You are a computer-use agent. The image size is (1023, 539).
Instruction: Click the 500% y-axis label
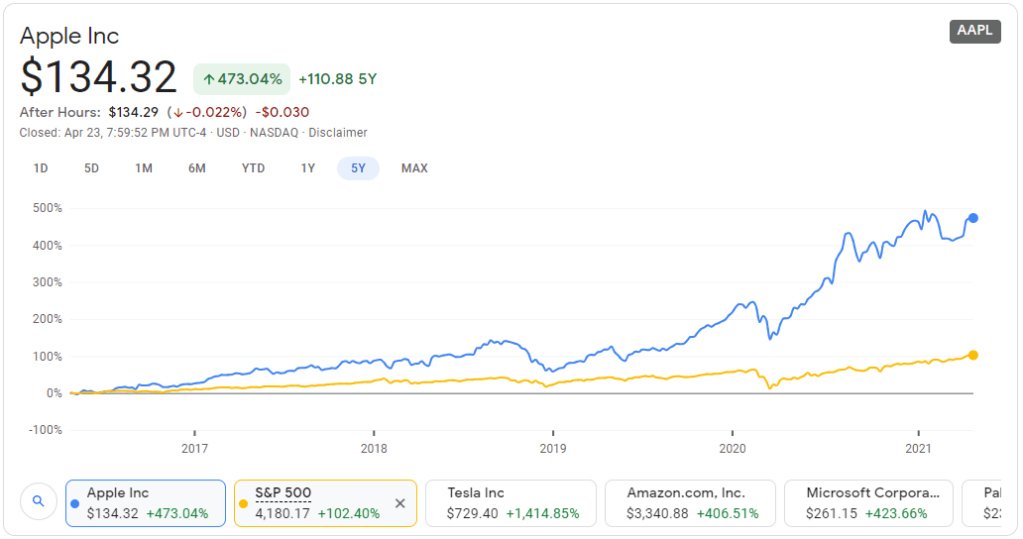(x=48, y=208)
